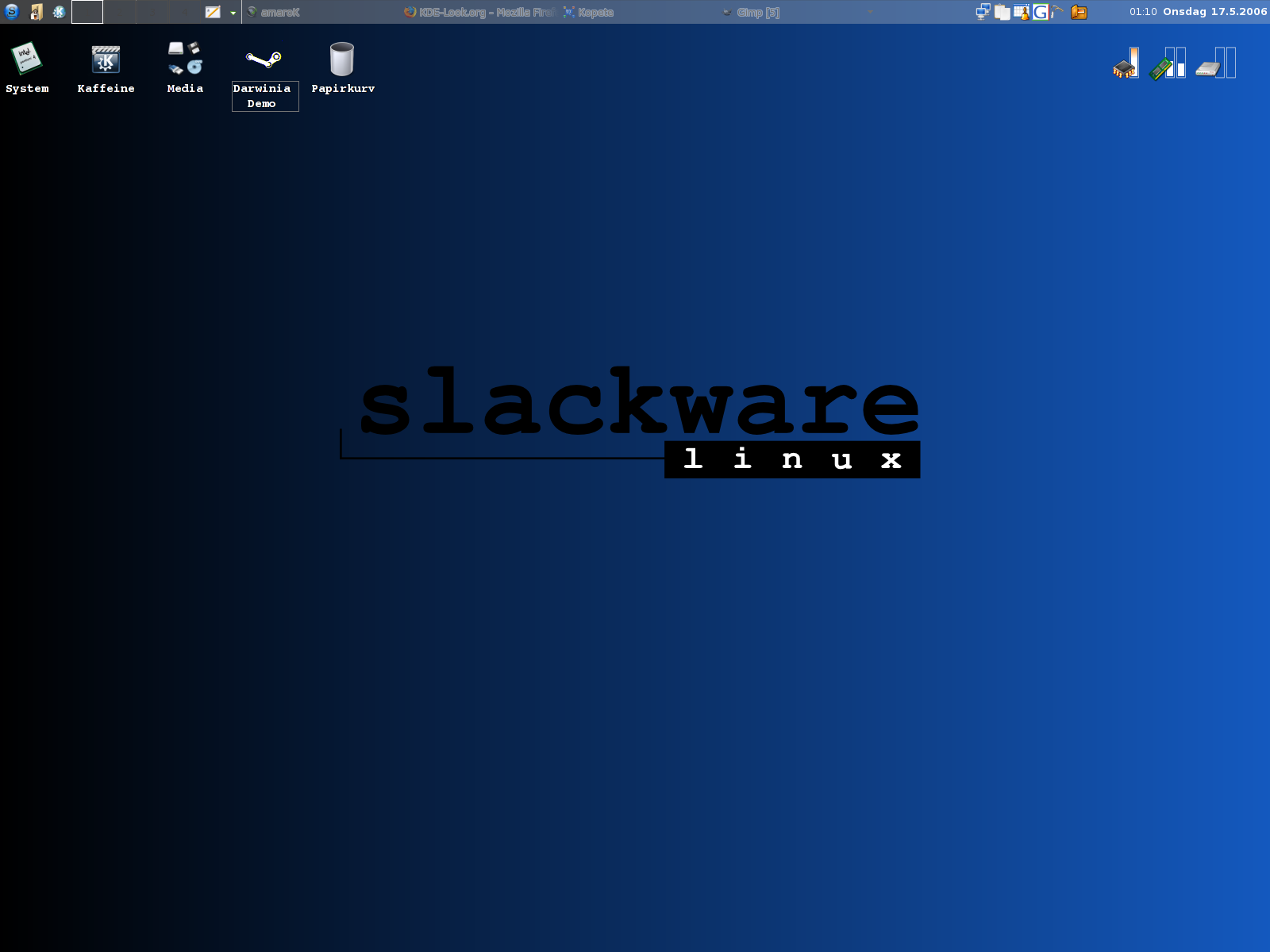Click the memory RAM usage monitor
Screen dimensions: 1270x952
tap(1168, 63)
